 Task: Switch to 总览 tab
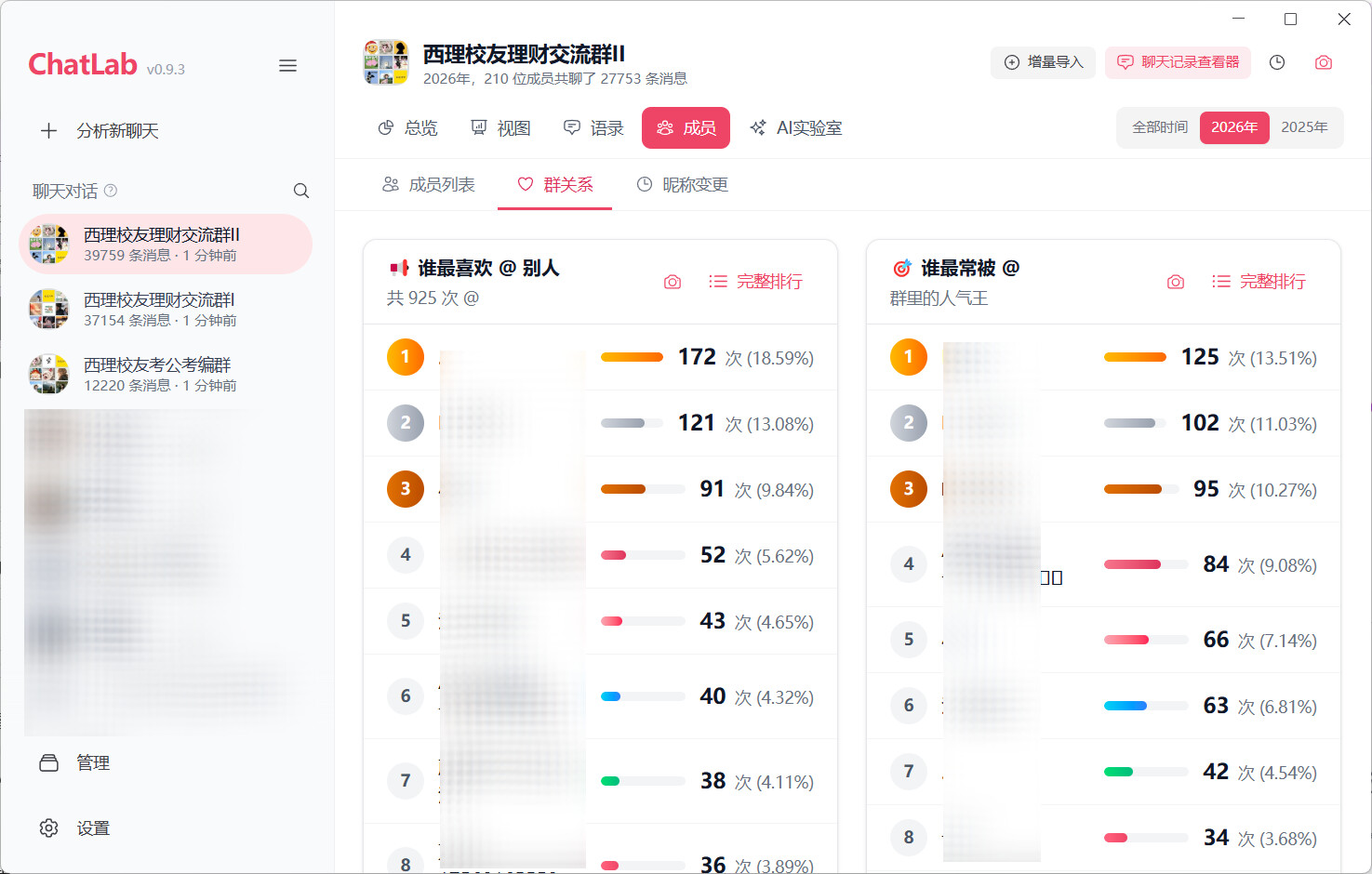click(x=407, y=128)
